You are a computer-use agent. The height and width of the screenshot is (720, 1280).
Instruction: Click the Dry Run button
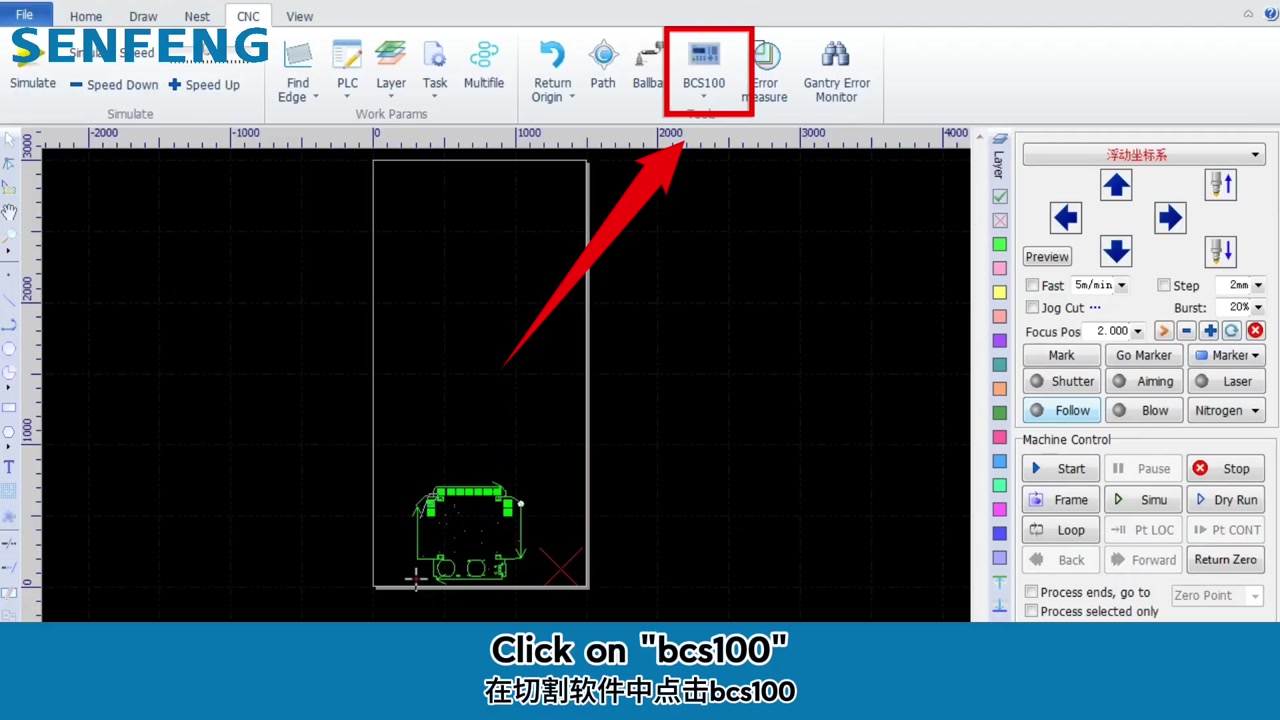tap(1226, 500)
